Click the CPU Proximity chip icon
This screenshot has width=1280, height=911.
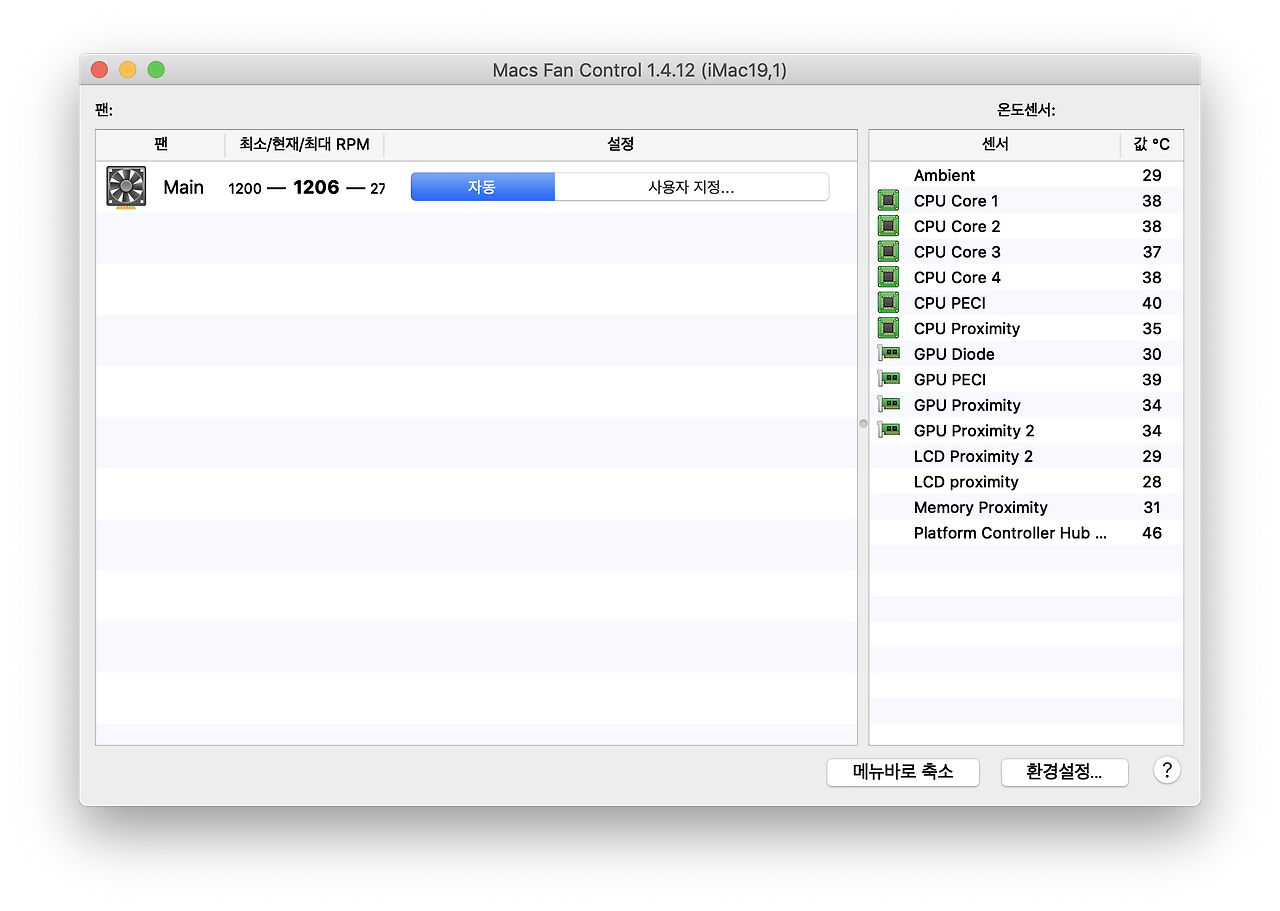tap(888, 328)
